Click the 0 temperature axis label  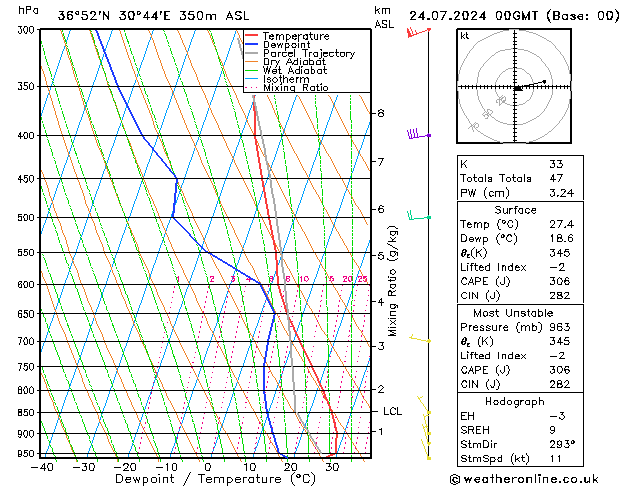click(x=207, y=467)
